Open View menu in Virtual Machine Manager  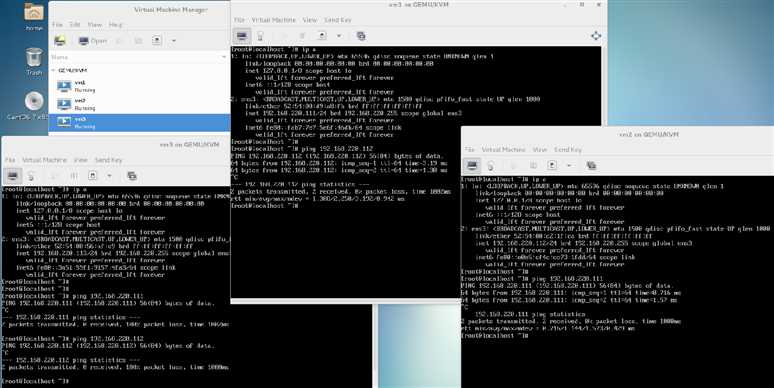[95, 24]
